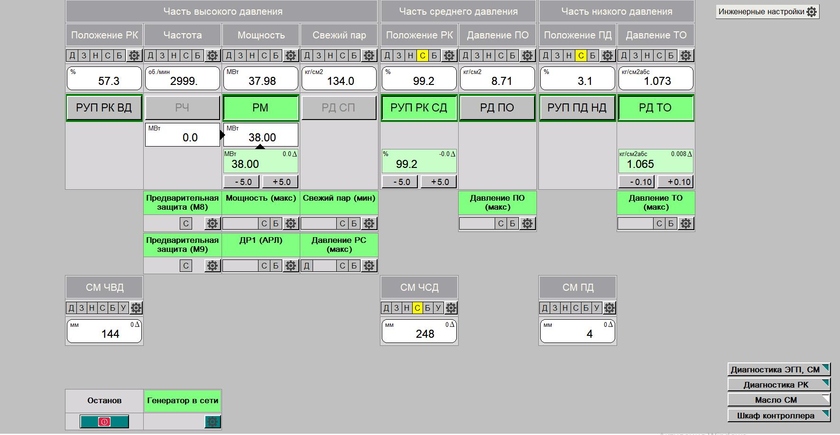The height and width of the screenshot is (435, 840).
Task: Toggle Д mode under Мощность column
Action: (229, 55)
